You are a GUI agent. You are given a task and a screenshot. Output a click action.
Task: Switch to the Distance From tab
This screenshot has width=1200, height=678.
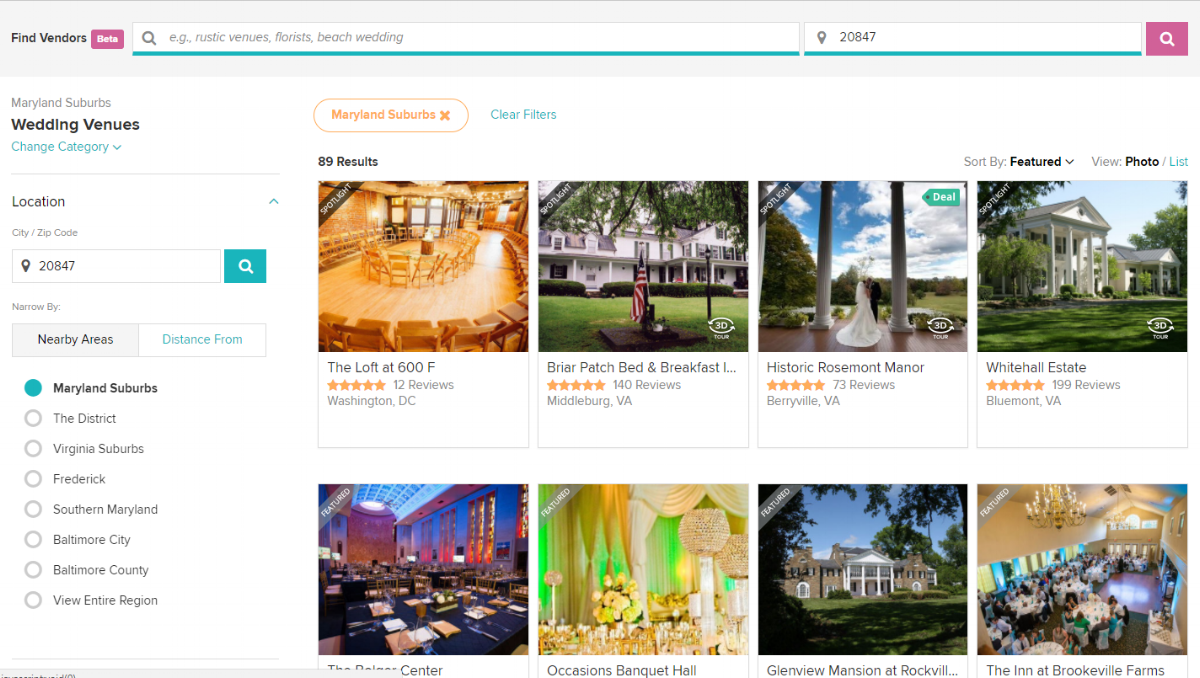[202, 340]
